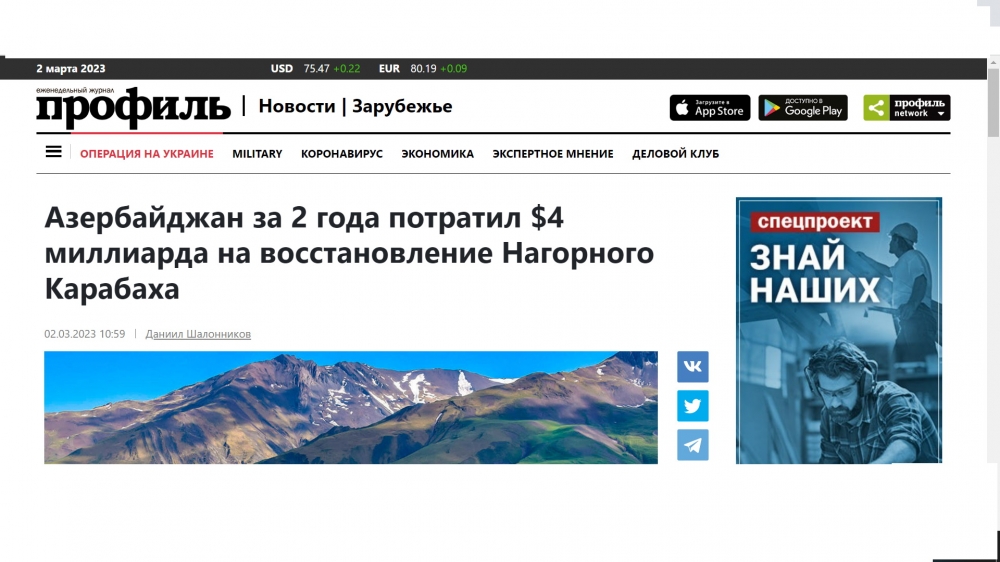Navigate to Деловой клуб
The width and height of the screenshot is (1000, 562).
[x=675, y=154]
